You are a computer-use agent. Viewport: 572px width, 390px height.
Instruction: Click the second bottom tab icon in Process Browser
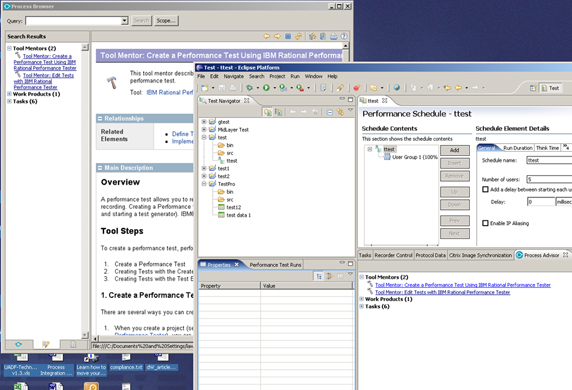(x=46, y=344)
